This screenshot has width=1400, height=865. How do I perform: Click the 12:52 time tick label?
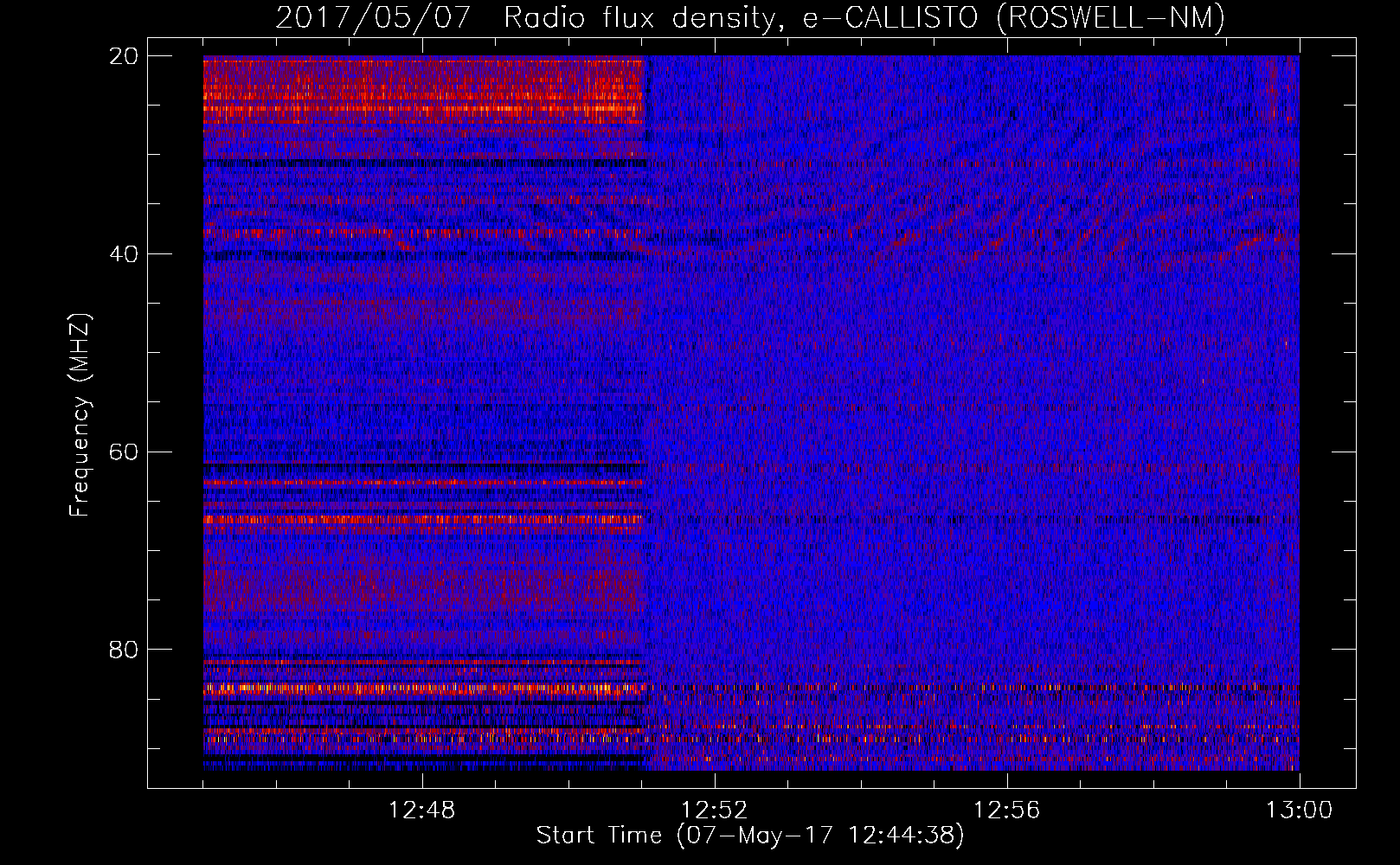(714, 811)
